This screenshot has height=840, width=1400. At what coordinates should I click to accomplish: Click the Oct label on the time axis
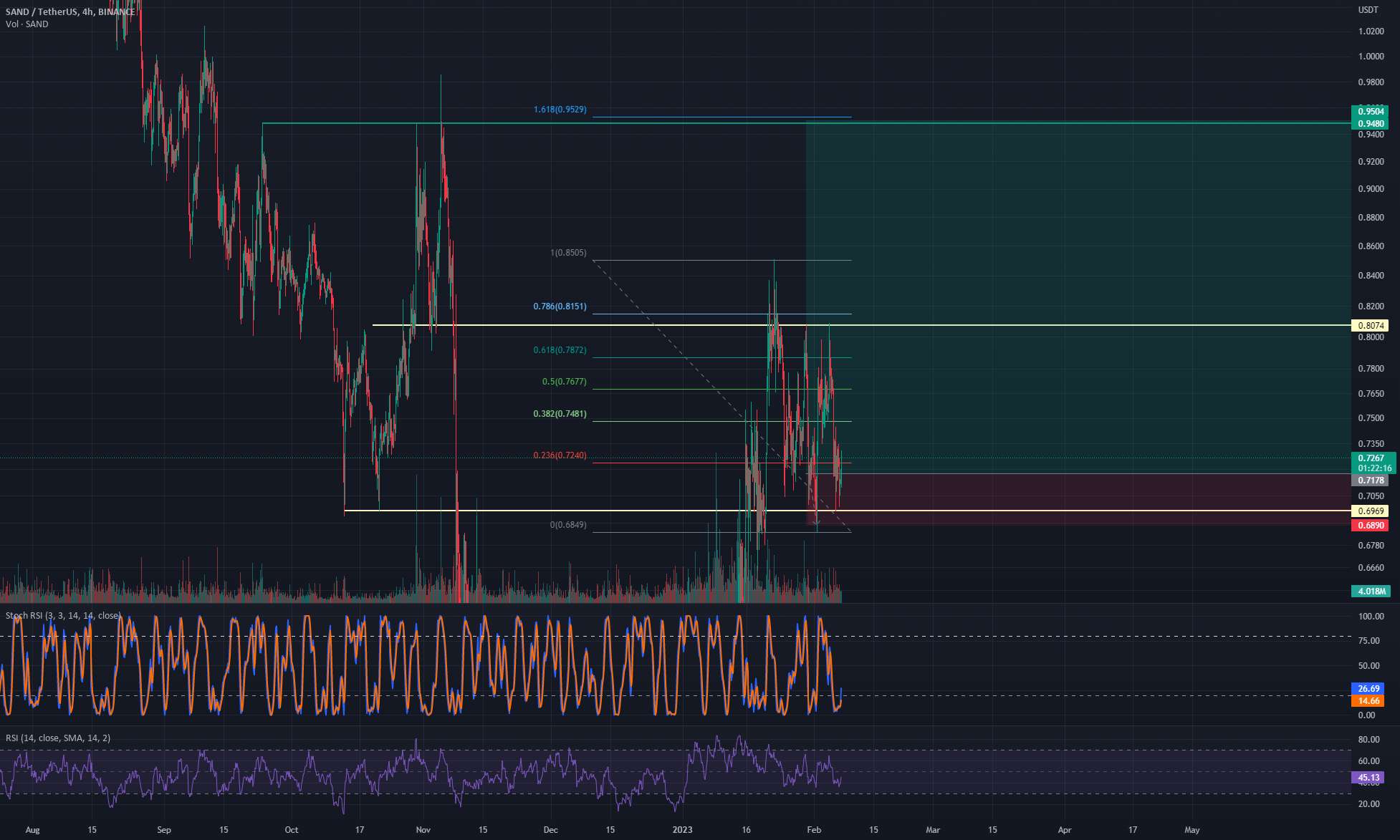coord(291,831)
